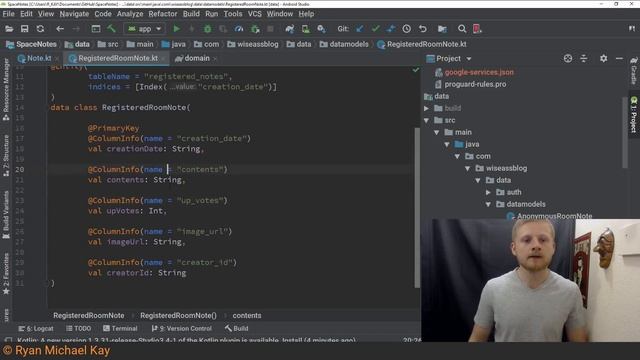
Task: Hide the Project panel with the minus icon
Action: [619, 58]
